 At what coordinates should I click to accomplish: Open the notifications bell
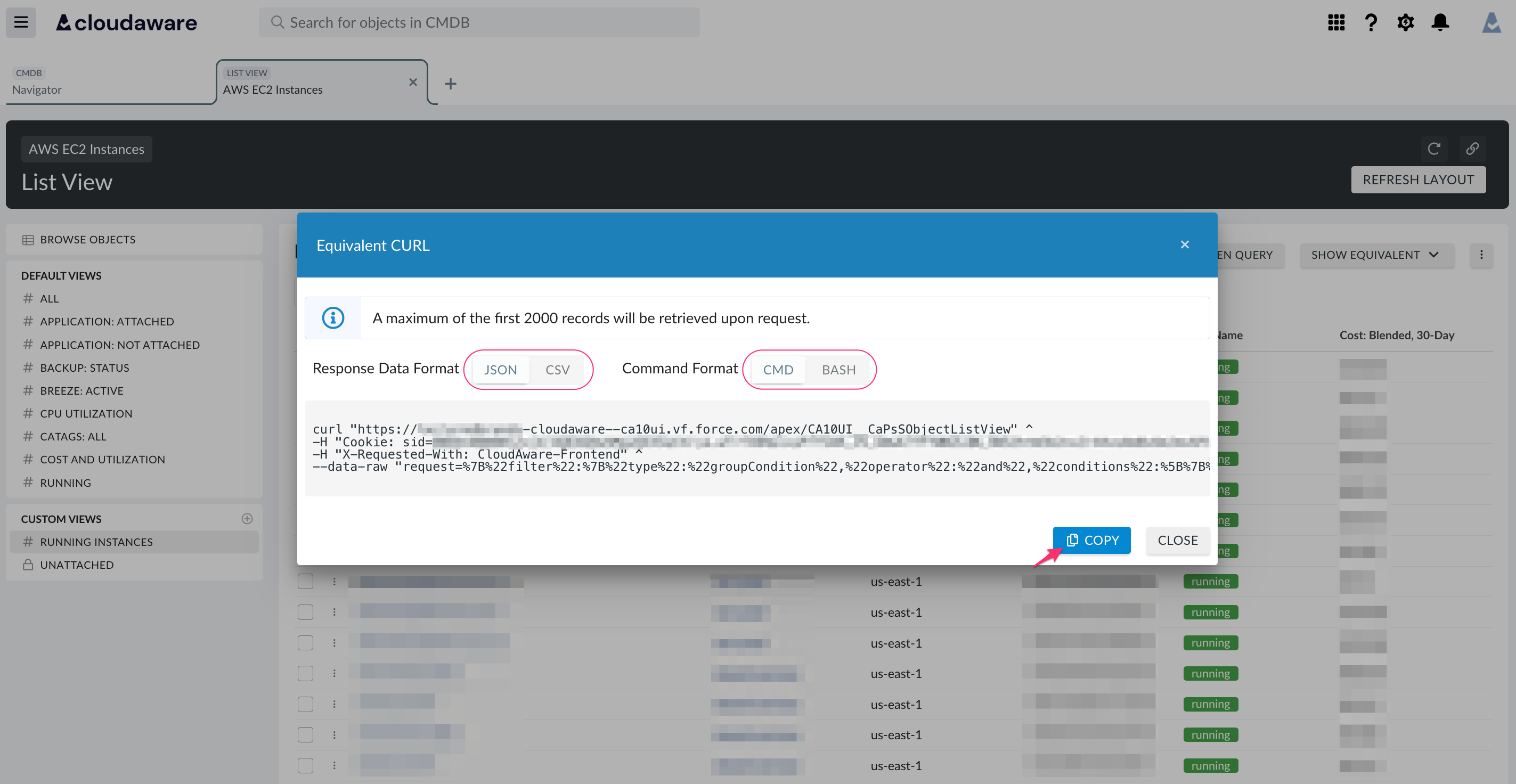pos(1440,22)
